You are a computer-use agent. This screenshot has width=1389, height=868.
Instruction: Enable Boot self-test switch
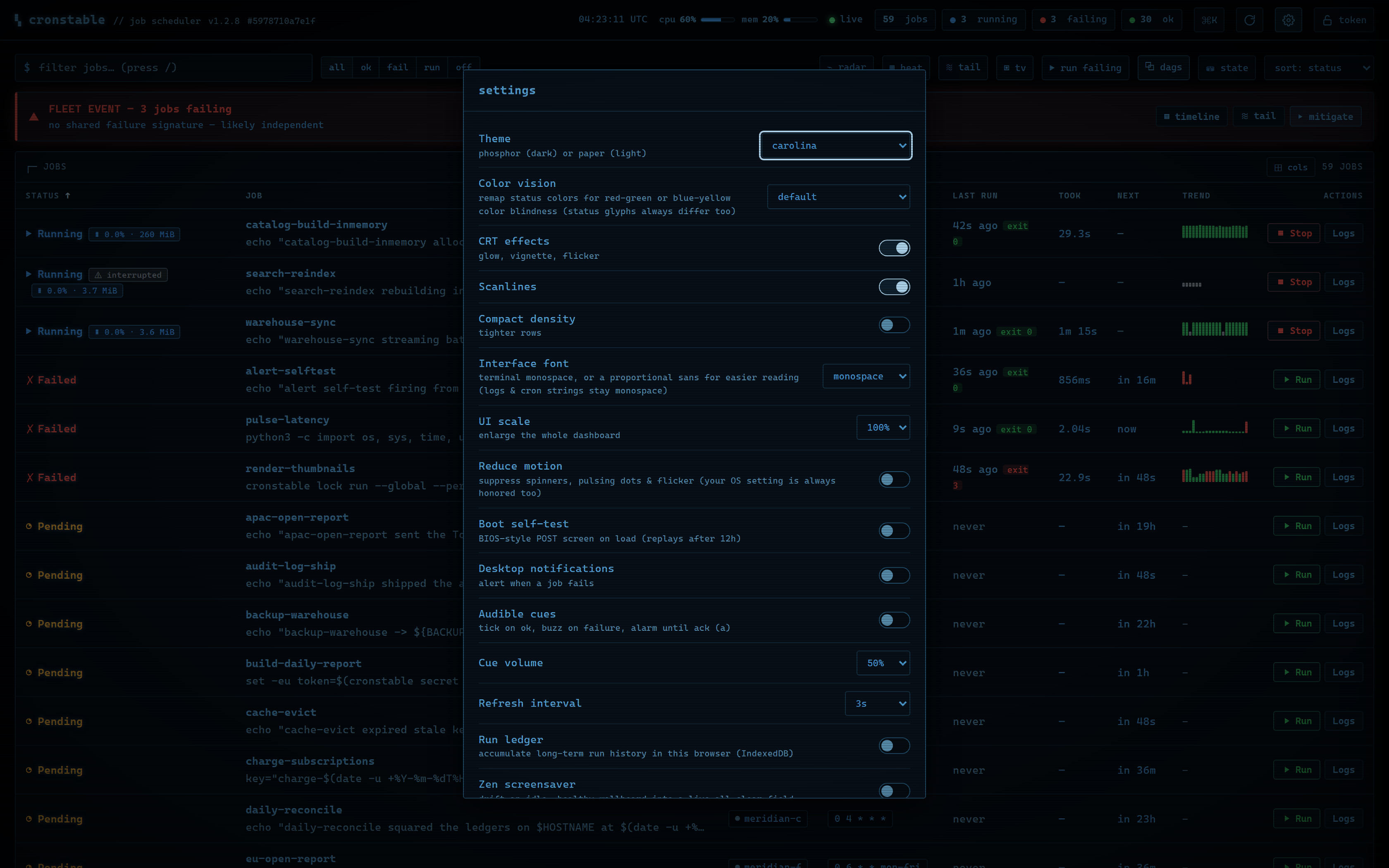click(x=894, y=530)
